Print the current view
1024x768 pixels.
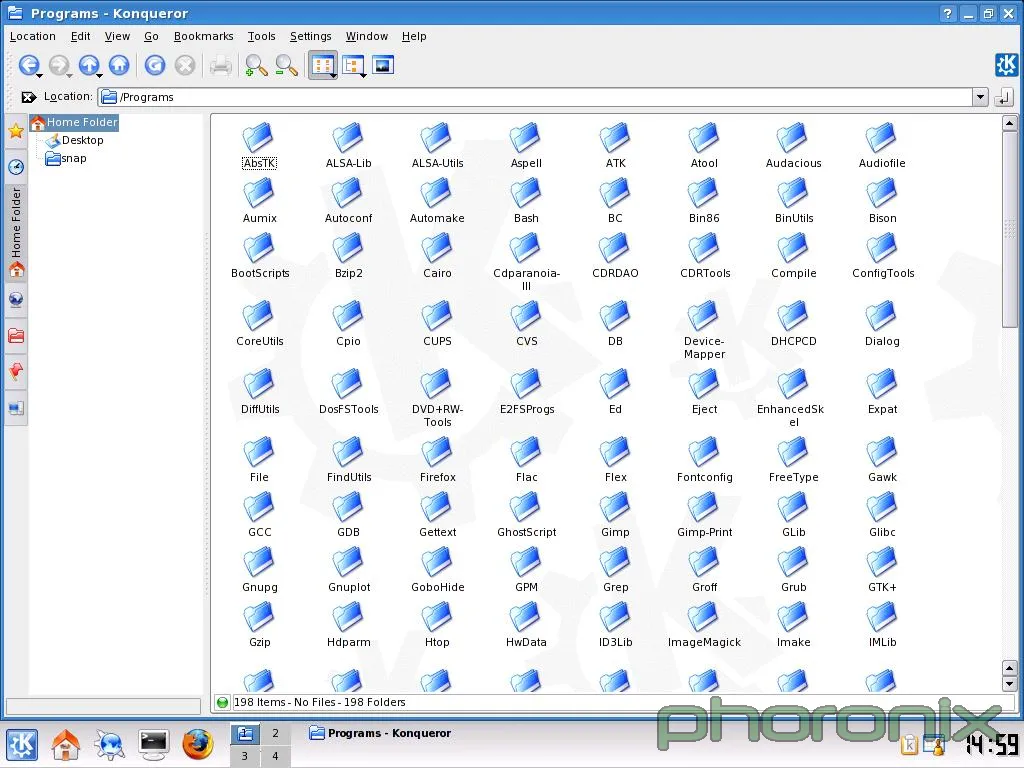(x=221, y=65)
